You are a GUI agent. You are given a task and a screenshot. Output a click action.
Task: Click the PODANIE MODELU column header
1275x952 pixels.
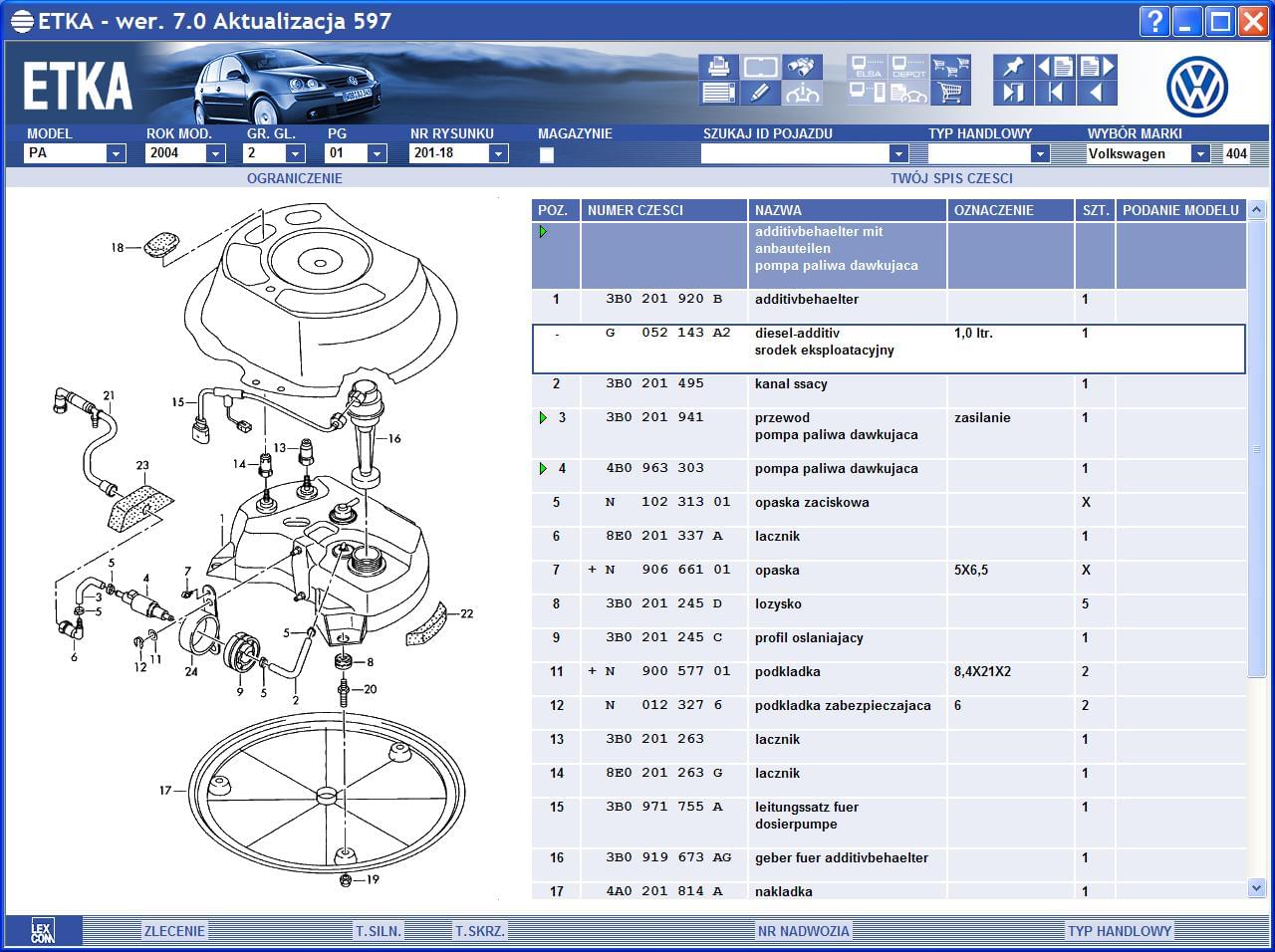[x=1181, y=210]
